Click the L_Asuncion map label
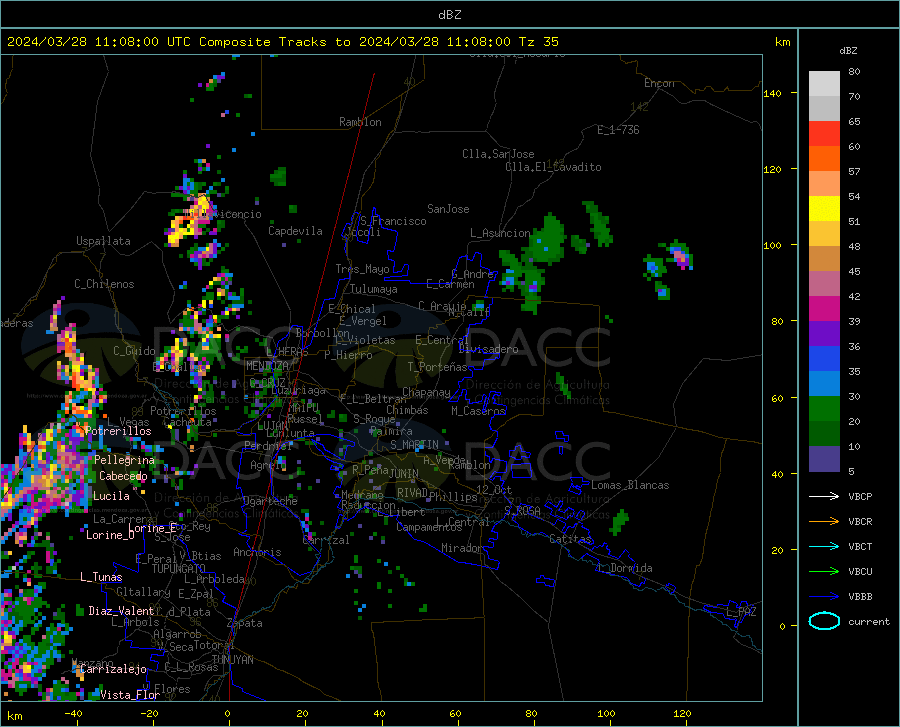Screen dimensions: 900x727 coord(500,233)
